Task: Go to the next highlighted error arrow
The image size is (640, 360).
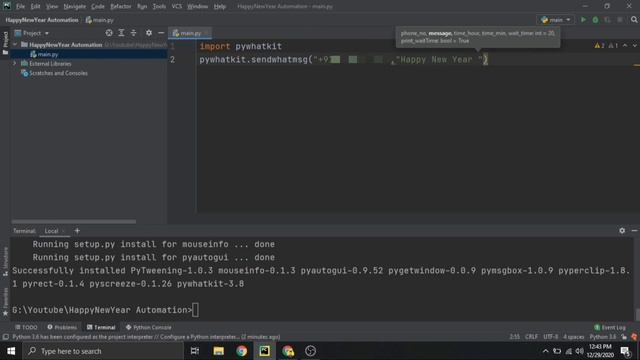Action: (x=634, y=46)
